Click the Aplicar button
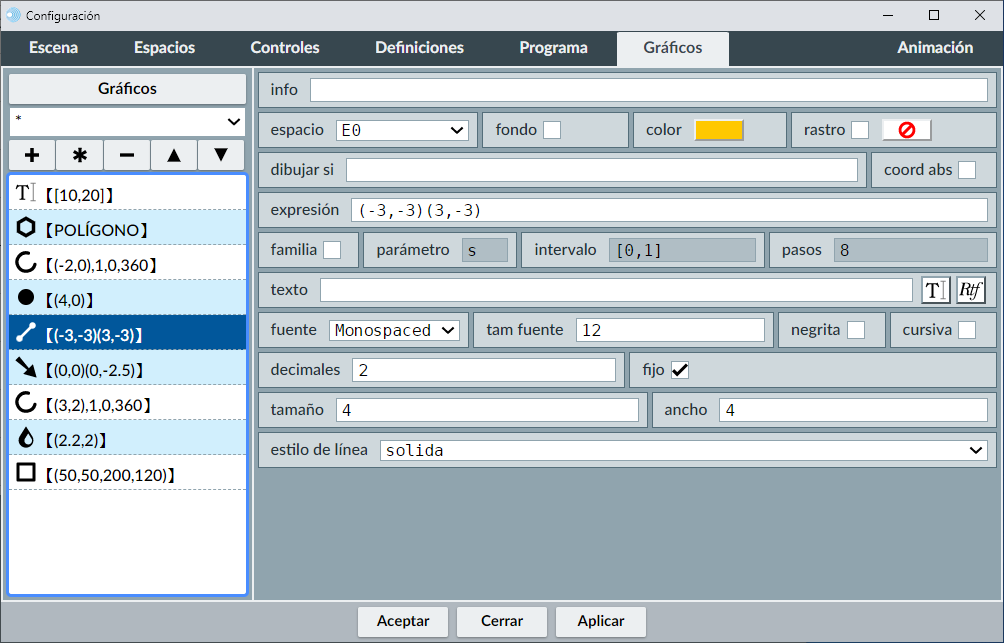The height and width of the screenshot is (643, 1004). tap(601, 621)
